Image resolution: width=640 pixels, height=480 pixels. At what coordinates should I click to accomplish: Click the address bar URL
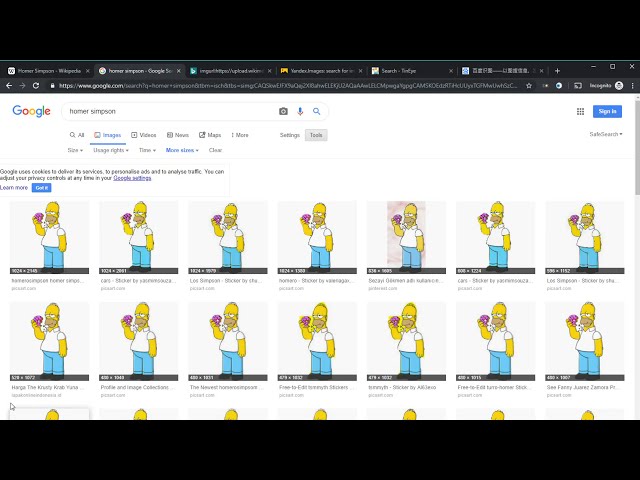(288, 86)
